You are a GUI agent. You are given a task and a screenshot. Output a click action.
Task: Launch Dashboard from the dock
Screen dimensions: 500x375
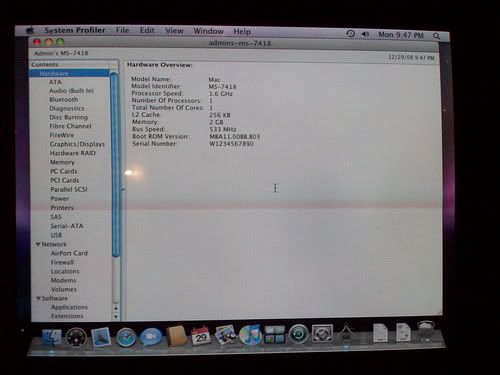[x=76, y=337]
